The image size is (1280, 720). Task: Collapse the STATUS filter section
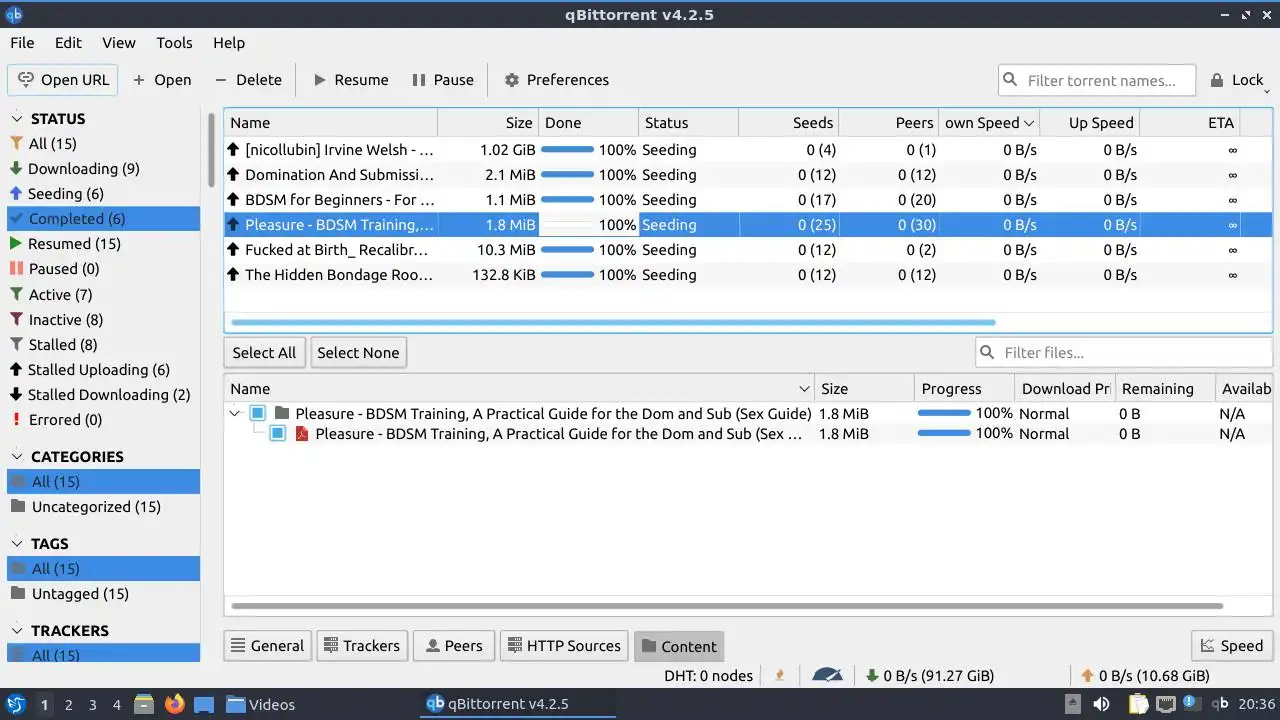pyautogui.click(x=17, y=119)
